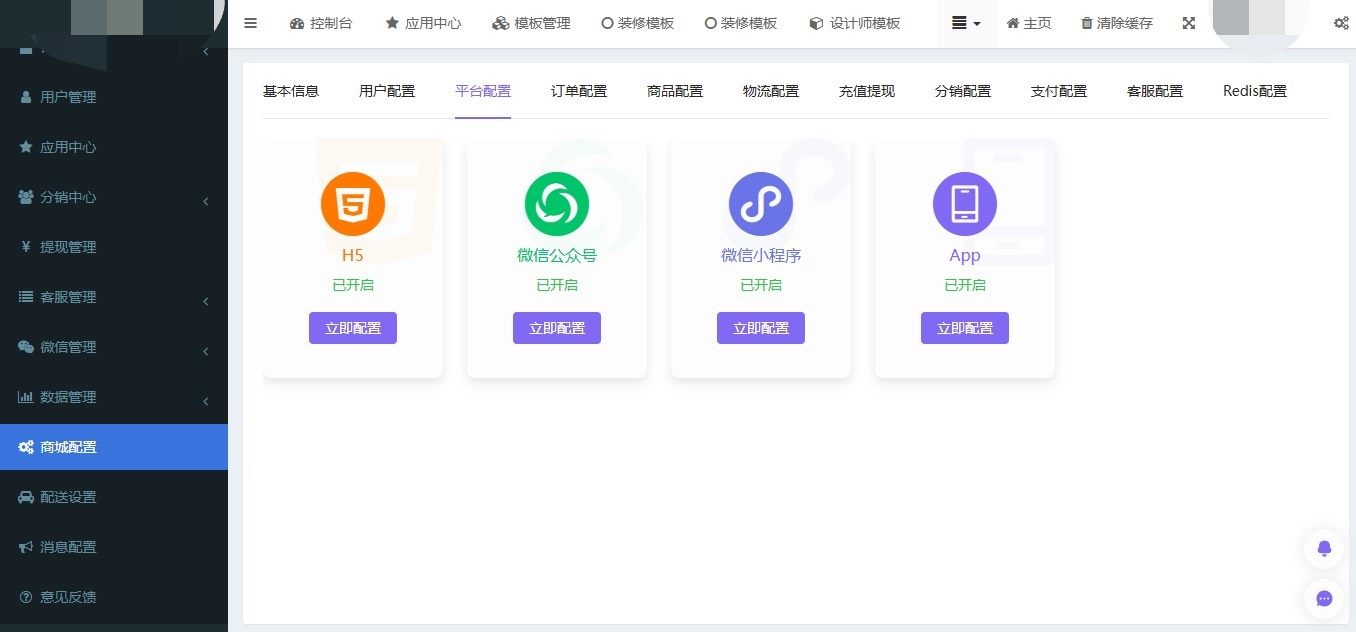Click the car icon beside 配送设置

point(26,497)
